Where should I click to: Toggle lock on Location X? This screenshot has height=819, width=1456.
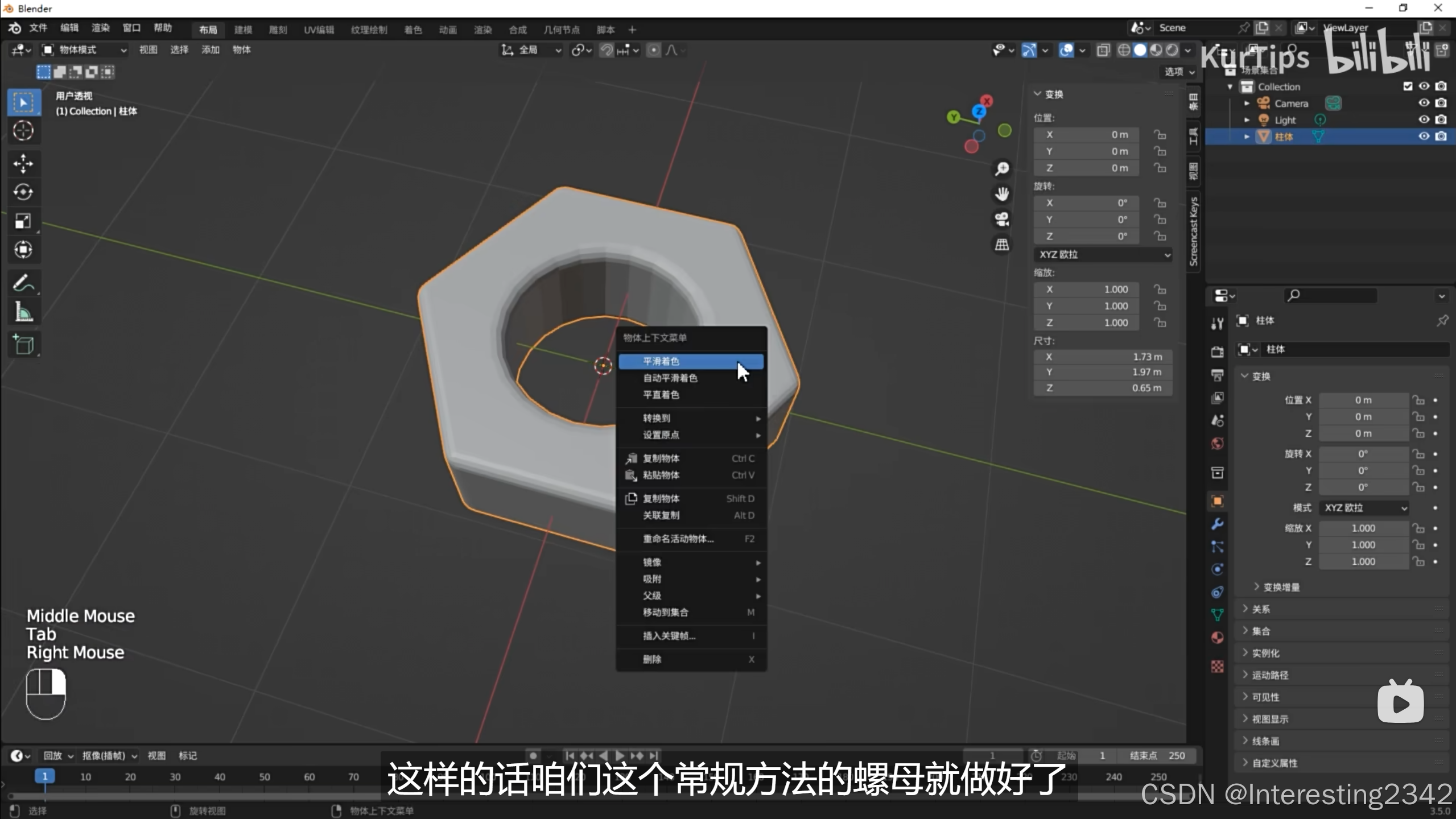pyautogui.click(x=1160, y=135)
